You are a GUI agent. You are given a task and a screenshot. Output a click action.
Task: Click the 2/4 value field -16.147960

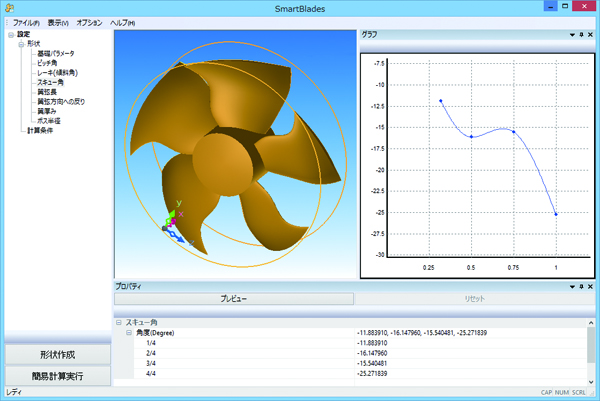coord(470,353)
